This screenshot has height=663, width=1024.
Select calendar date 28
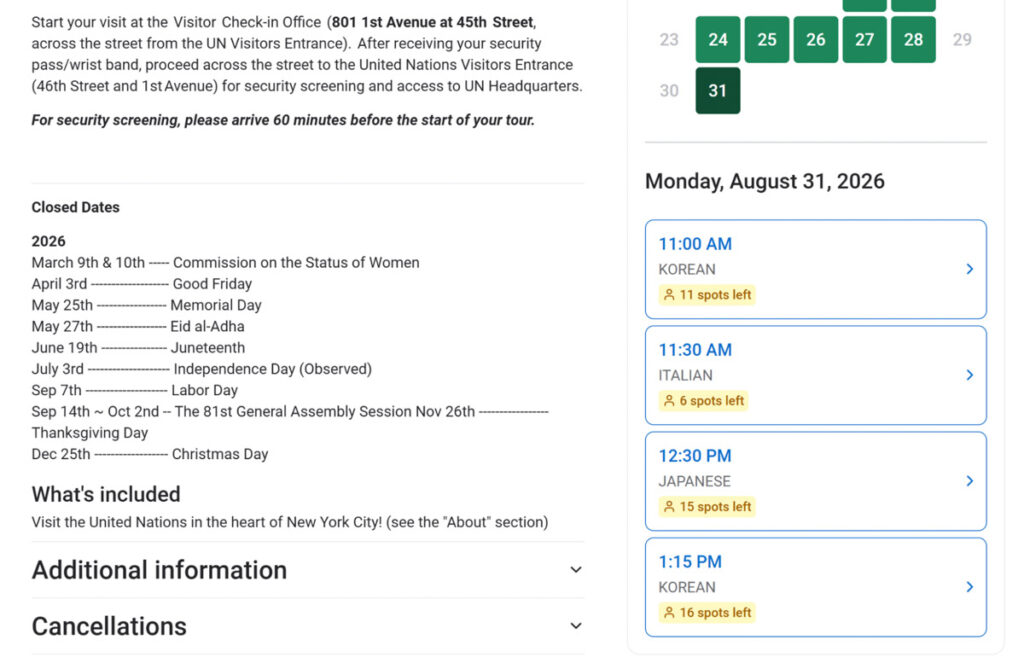coord(913,40)
